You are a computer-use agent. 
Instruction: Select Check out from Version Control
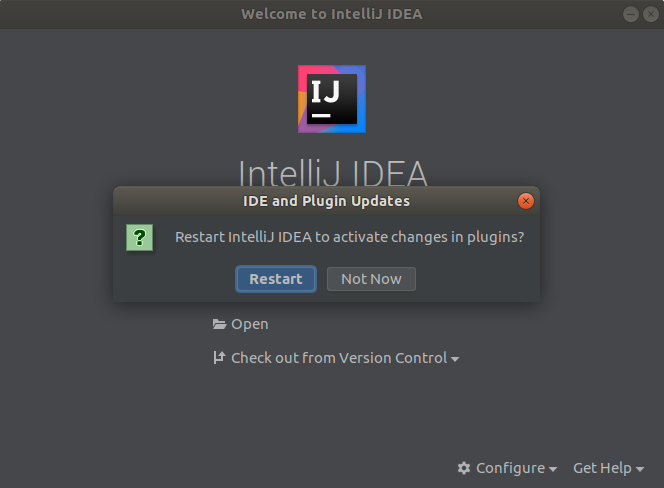click(x=338, y=357)
